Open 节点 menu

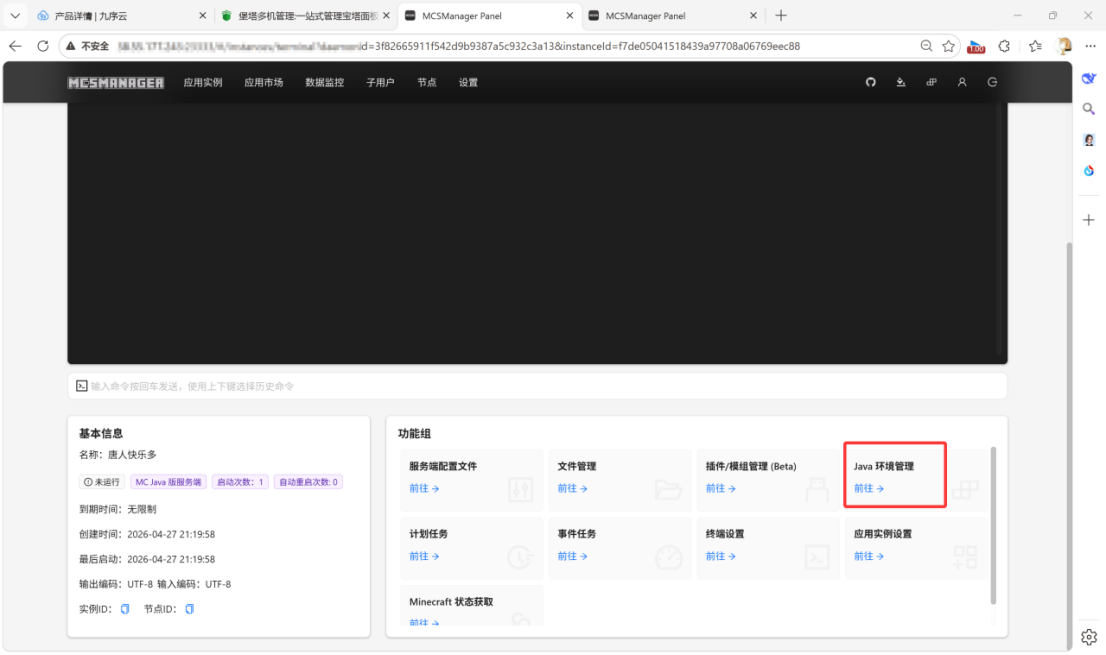pos(427,82)
